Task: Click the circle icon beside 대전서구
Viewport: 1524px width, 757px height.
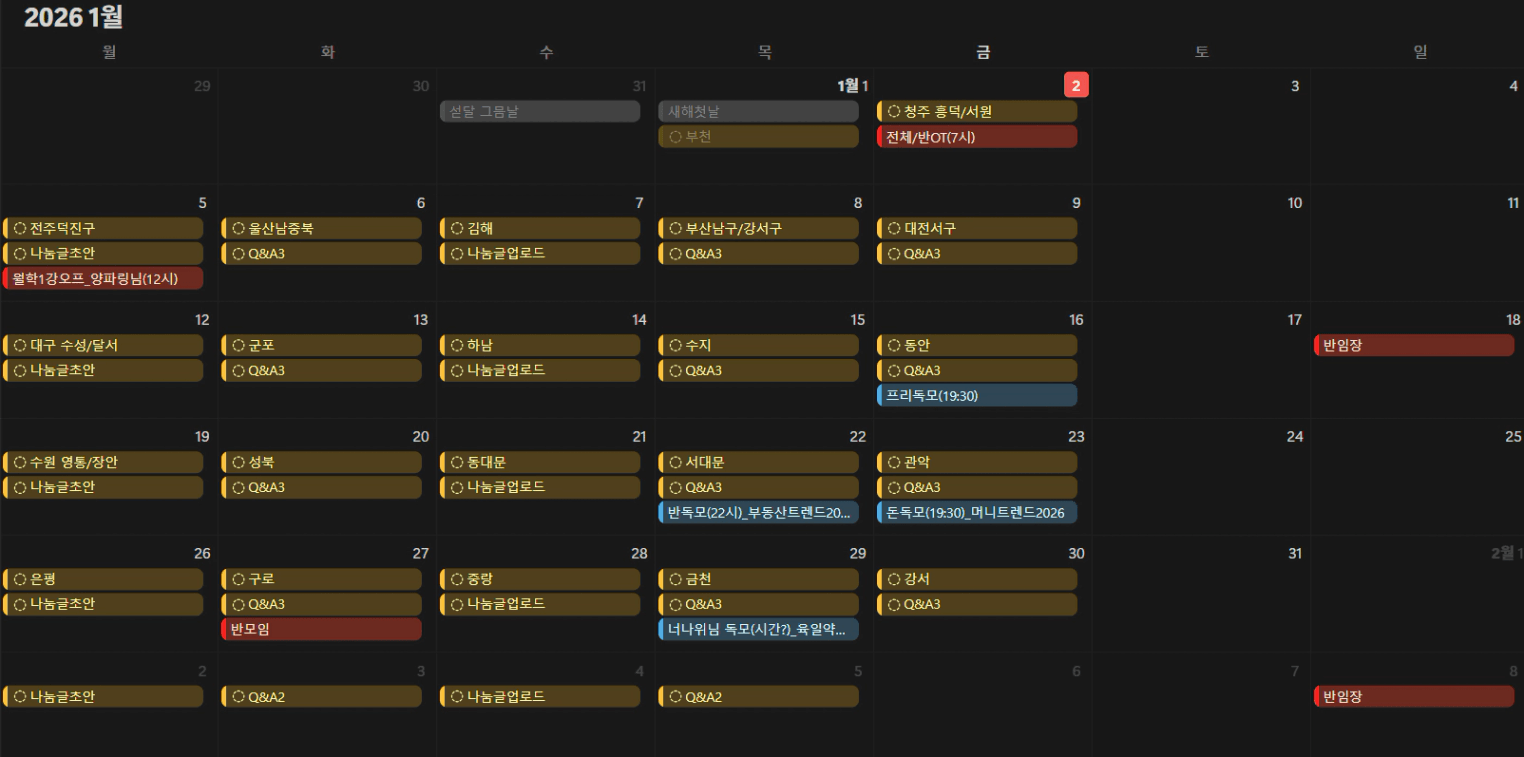Action: [894, 229]
